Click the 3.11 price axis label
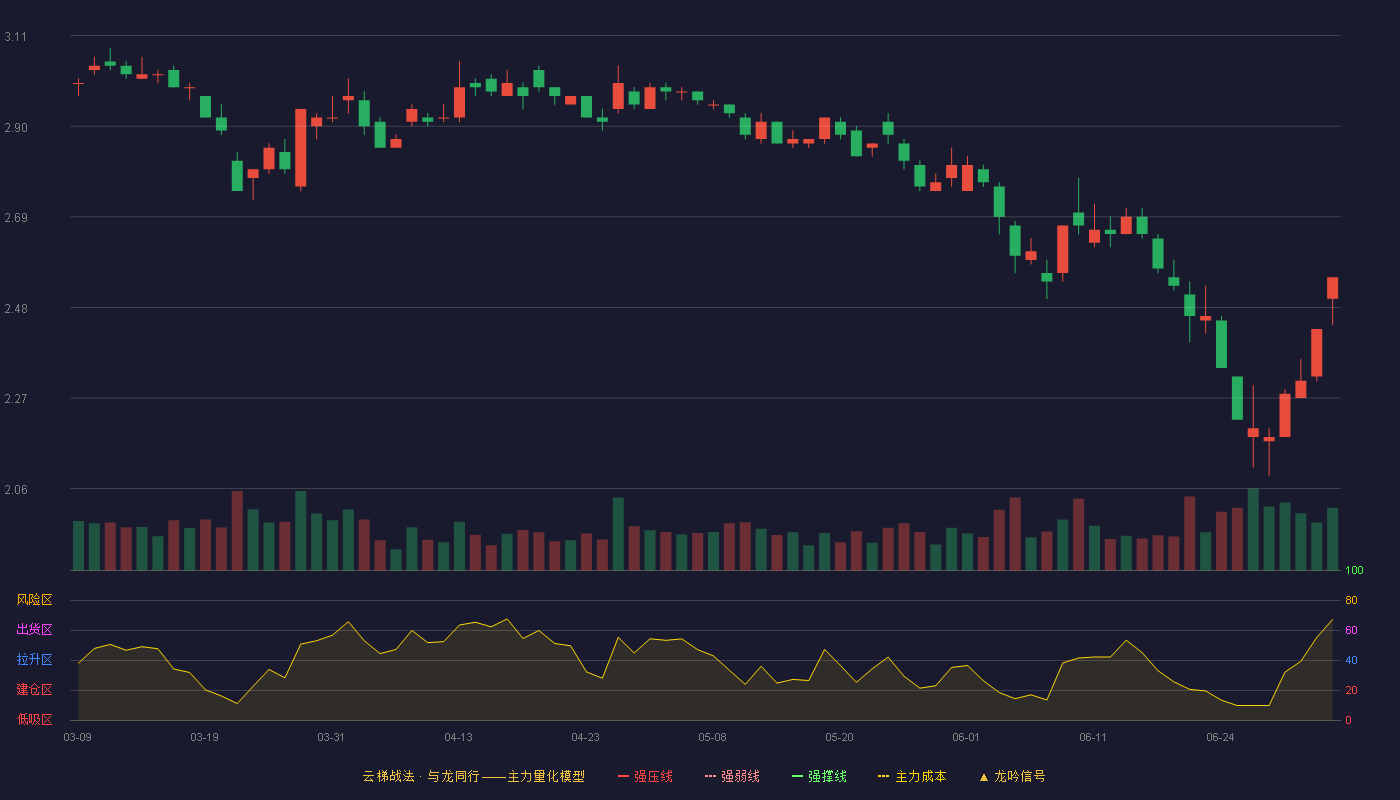1400x800 pixels. (15, 37)
